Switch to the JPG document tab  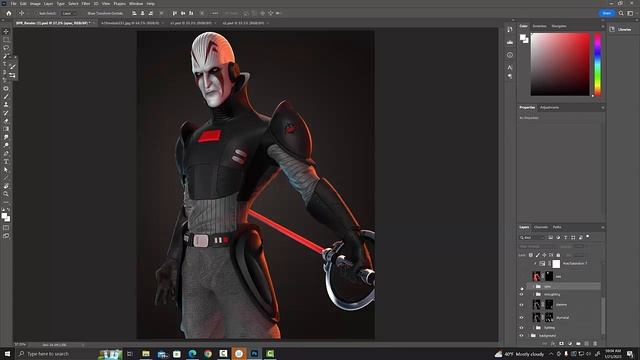[x=130, y=23]
